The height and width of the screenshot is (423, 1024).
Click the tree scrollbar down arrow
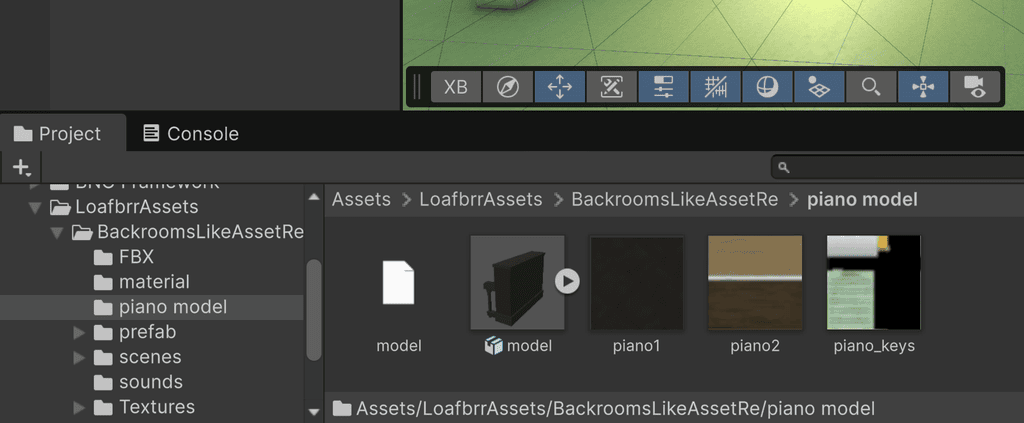click(314, 411)
